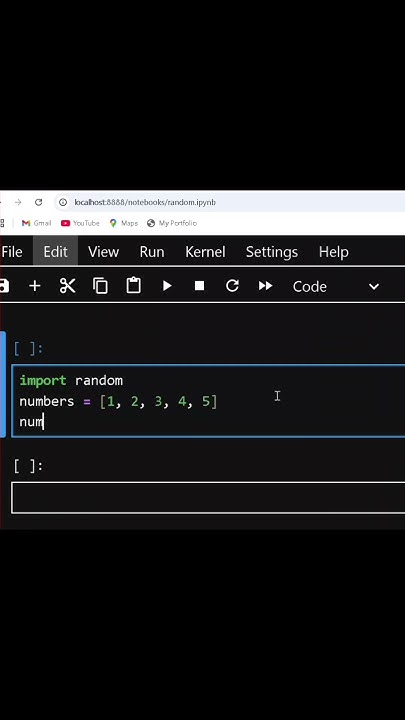Cut the selected cell with scissors icon
Screen dimensions: 405x720
click(x=68, y=286)
